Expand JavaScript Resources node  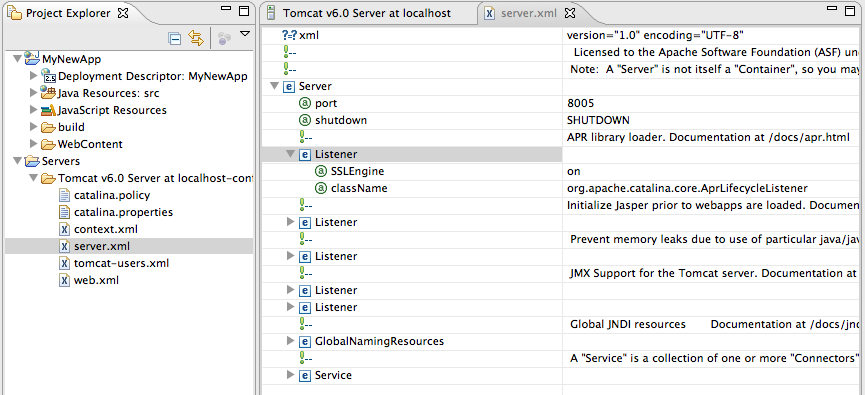33,110
